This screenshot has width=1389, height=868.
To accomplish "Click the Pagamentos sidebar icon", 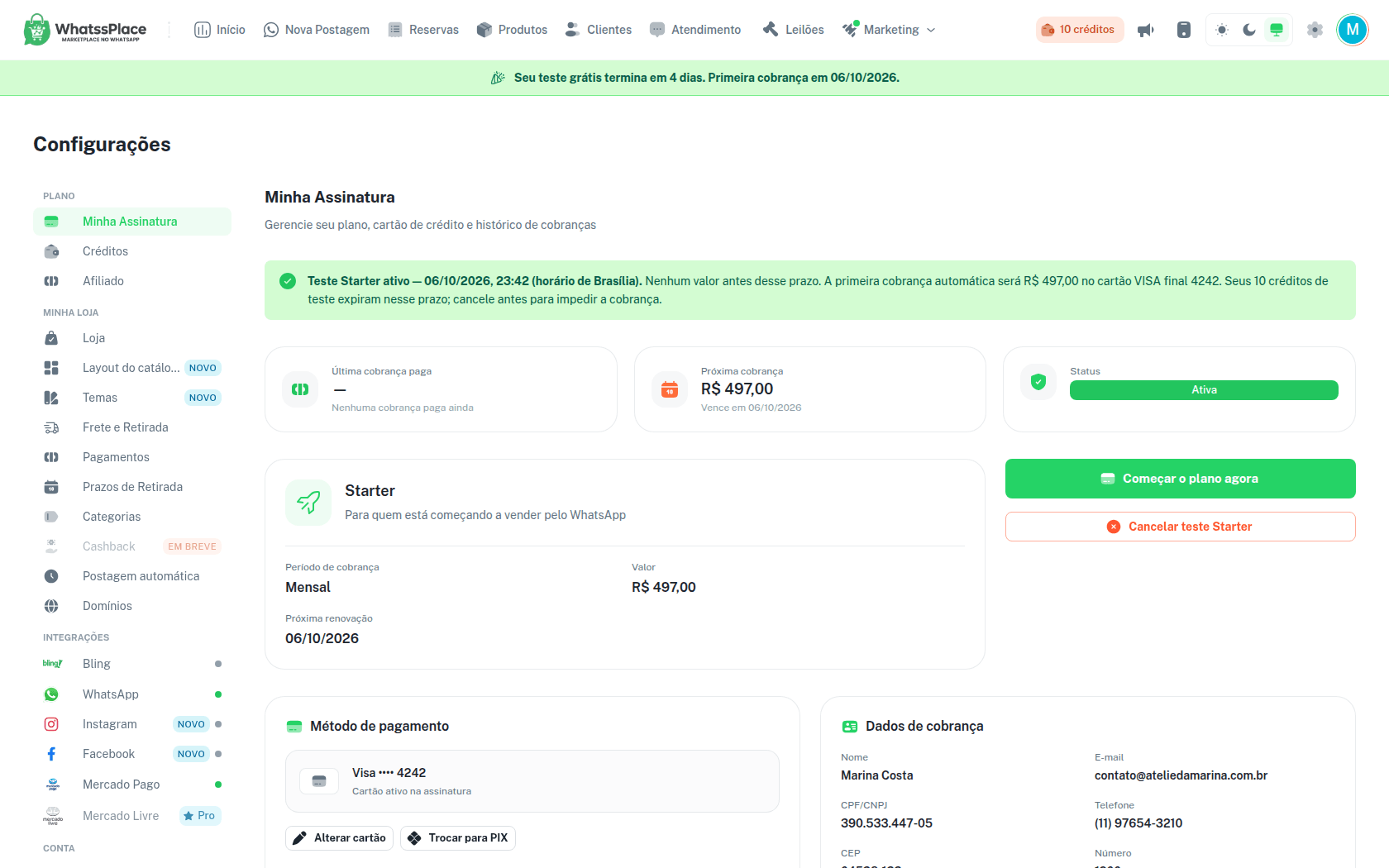I will [51, 457].
